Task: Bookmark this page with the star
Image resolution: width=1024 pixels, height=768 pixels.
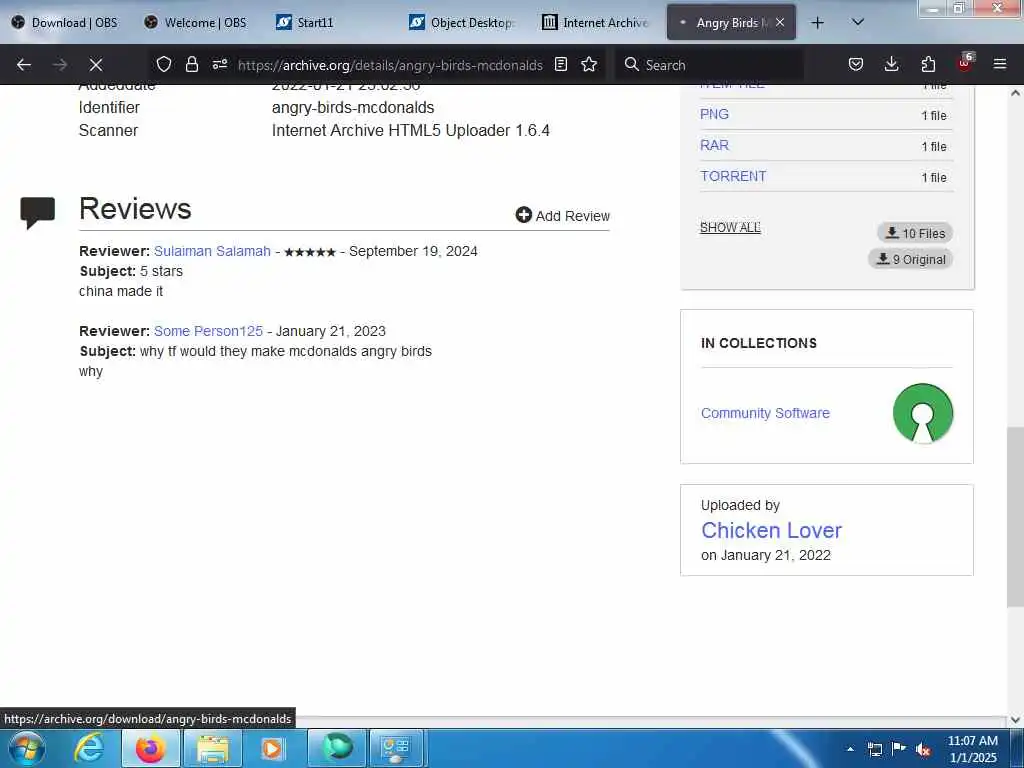Action: (x=589, y=64)
